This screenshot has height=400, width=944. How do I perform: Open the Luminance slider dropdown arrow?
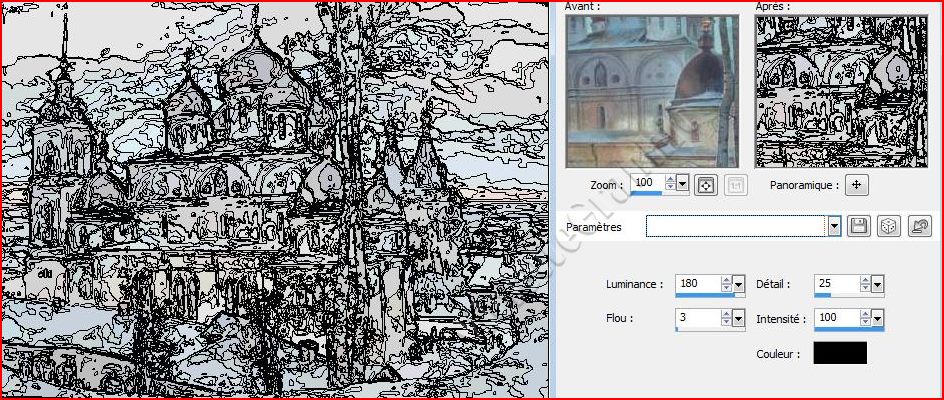coord(739,284)
